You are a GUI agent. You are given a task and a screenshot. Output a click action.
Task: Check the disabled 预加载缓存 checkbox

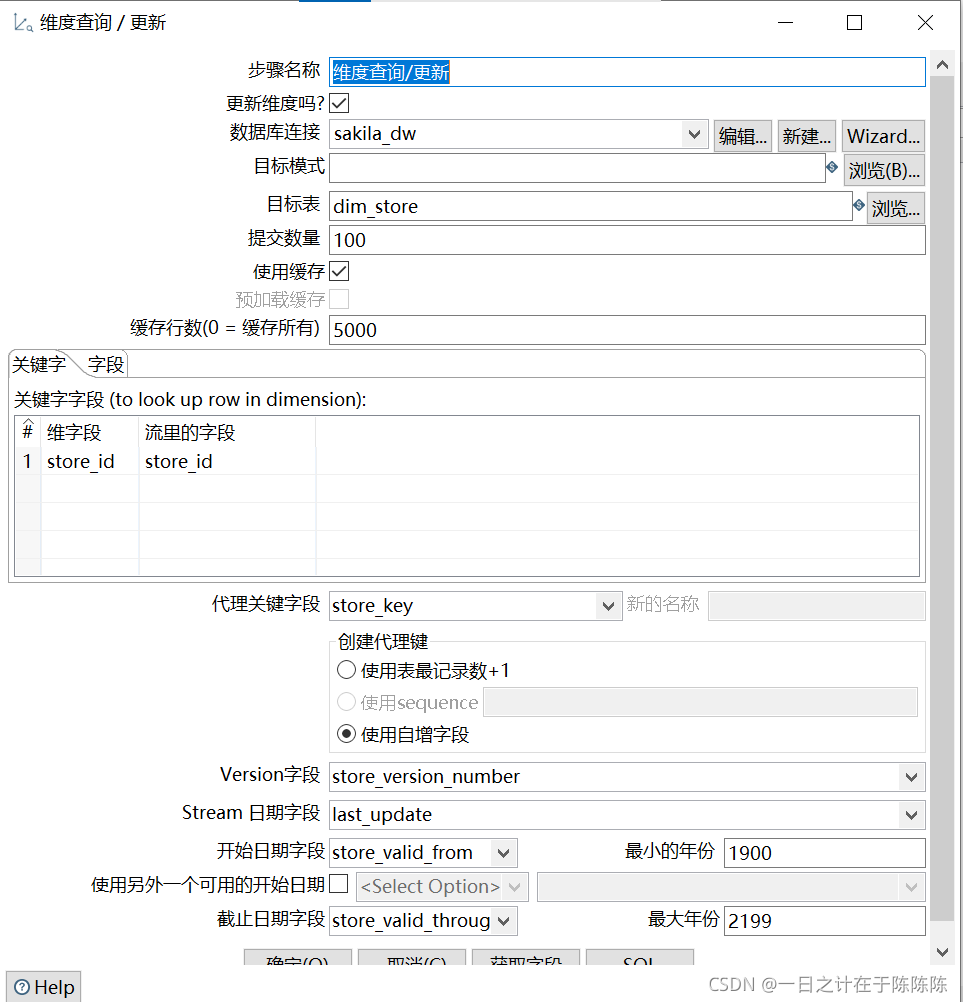(x=339, y=298)
